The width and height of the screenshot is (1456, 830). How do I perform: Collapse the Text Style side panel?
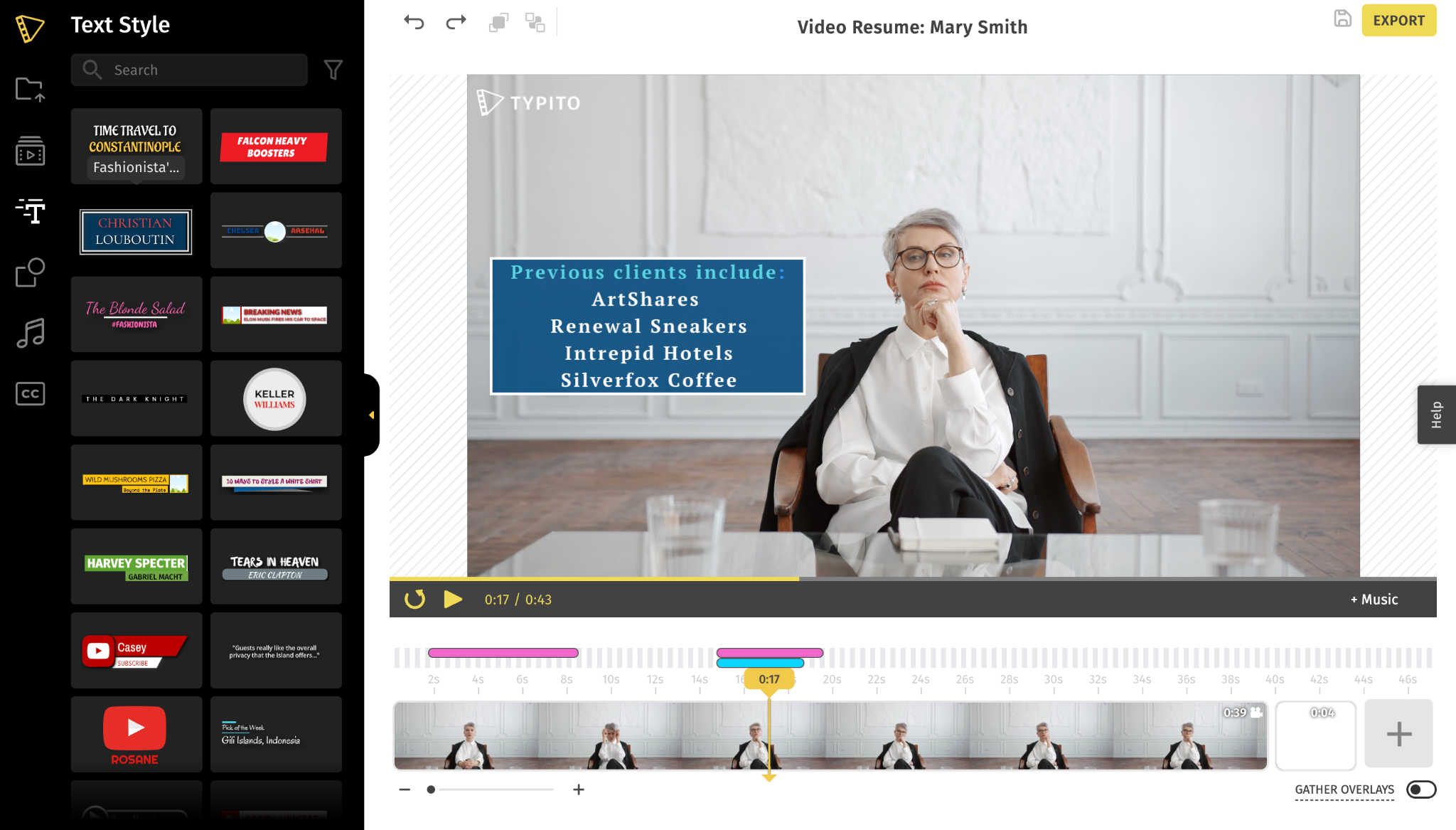click(371, 415)
